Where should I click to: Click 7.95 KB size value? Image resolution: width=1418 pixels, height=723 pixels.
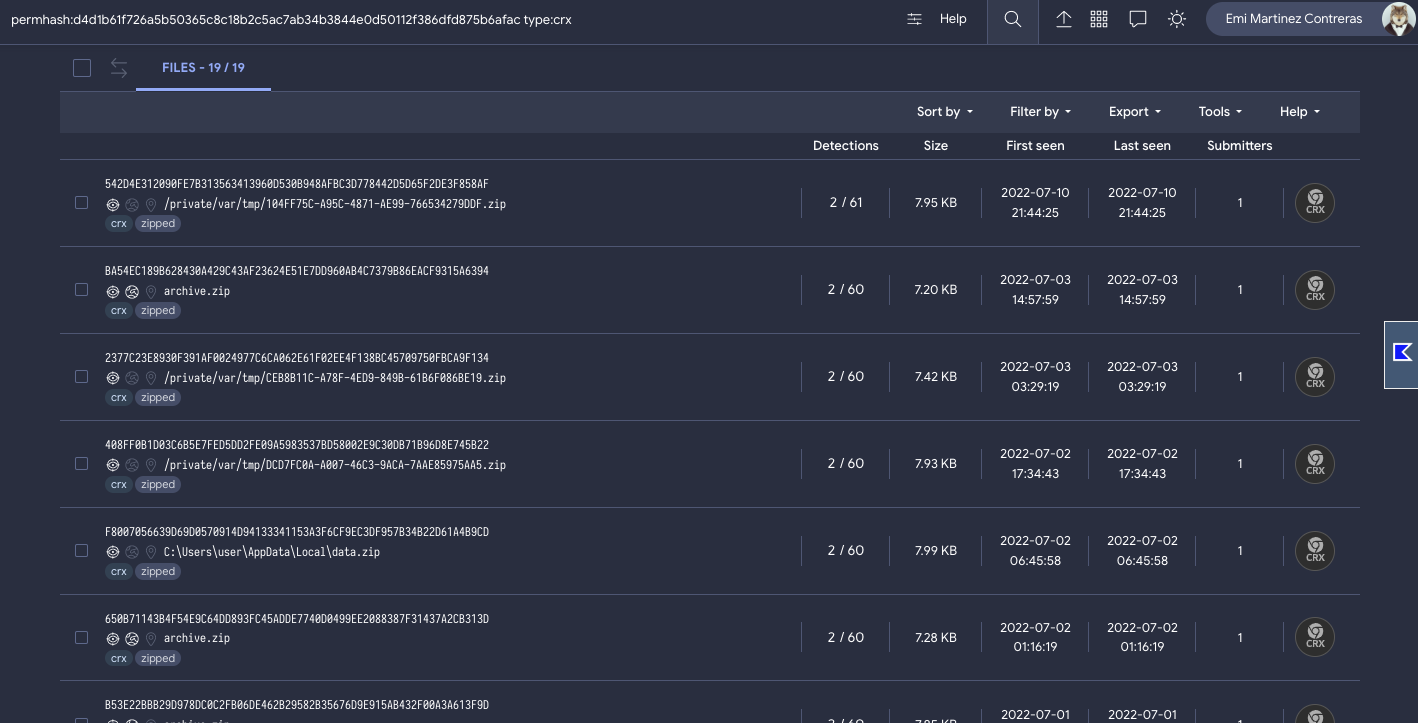coord(936,203)
